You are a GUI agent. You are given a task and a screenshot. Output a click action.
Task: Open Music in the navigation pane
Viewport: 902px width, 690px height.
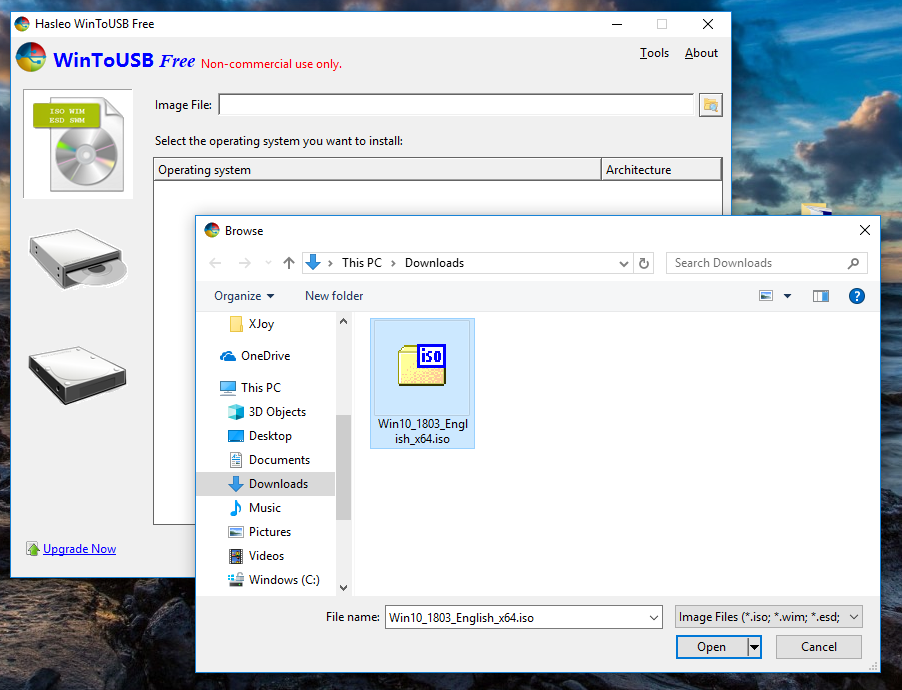[254, 508]
